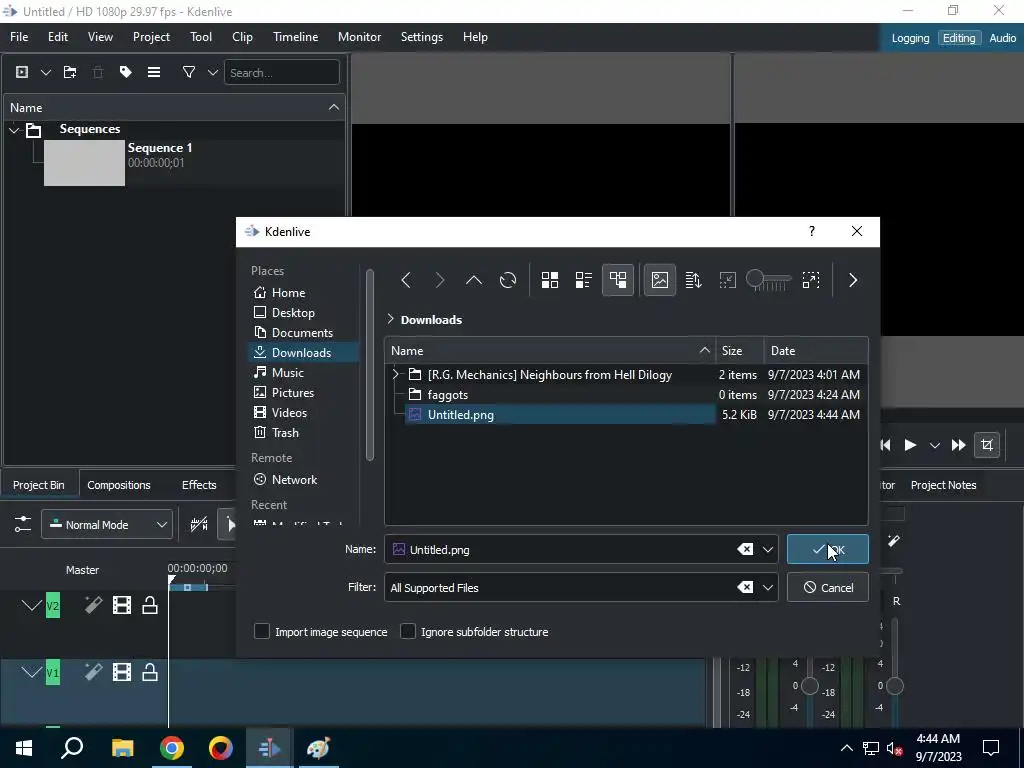Click Play in the monitor controls
The width and height of the screenshot is (1024, 768).
(910, 445)
